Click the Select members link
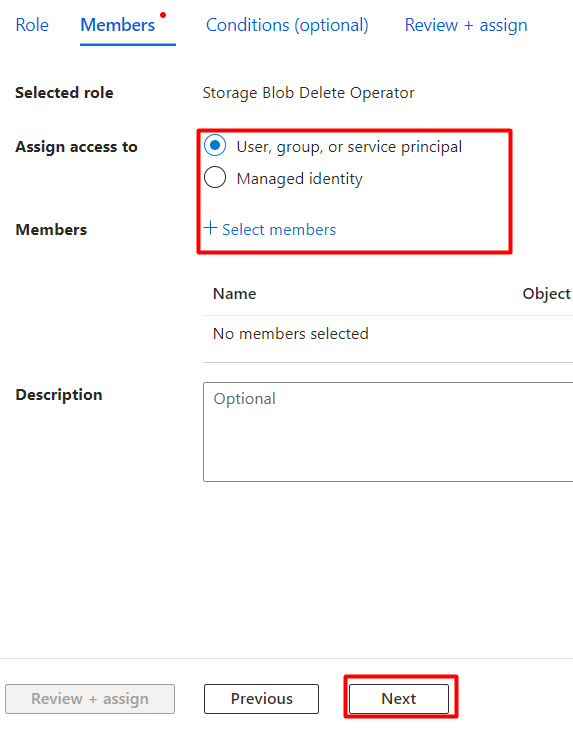 pos(279,230)
